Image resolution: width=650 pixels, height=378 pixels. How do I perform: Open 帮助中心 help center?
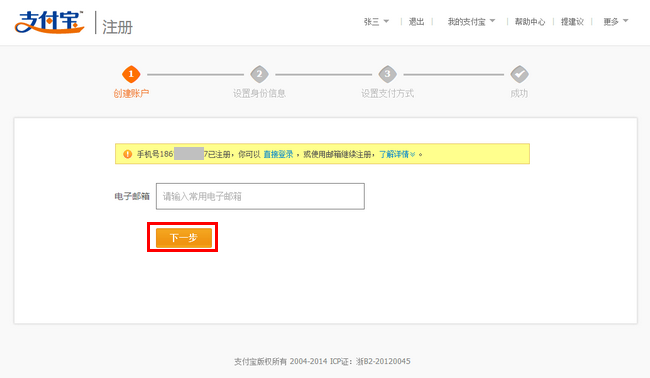(530, 22)
